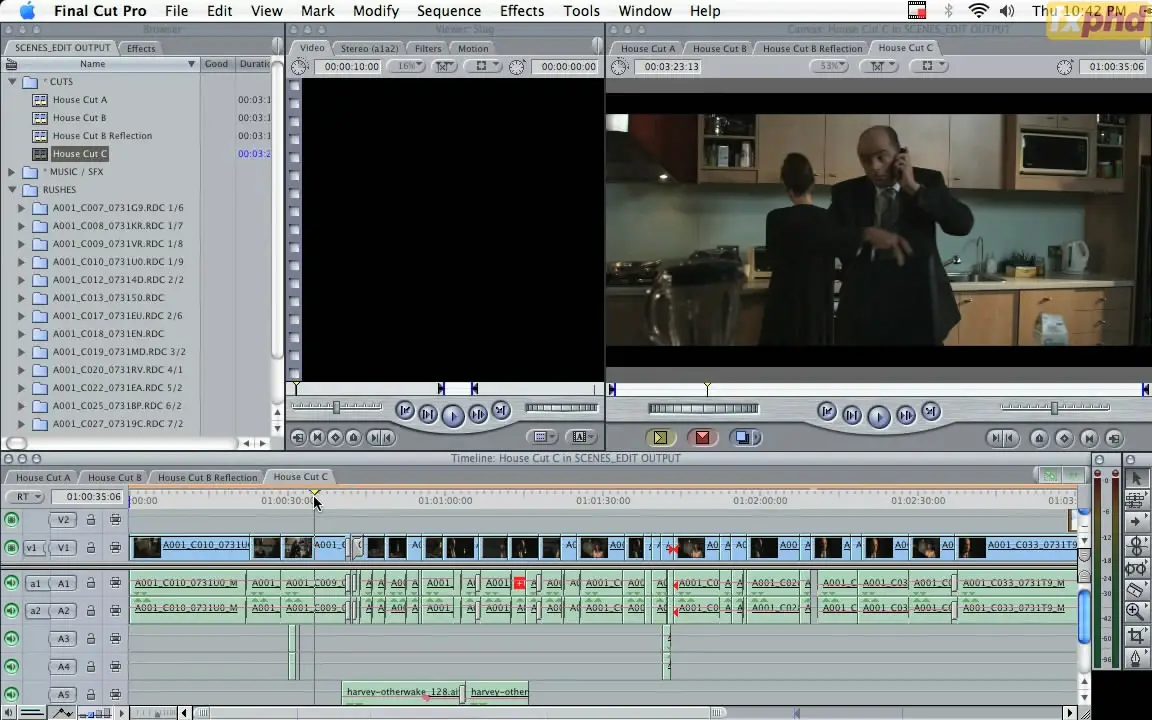1152x720 pixels.
Task: Toggle linked selection button in Timeline
Action: (1049, 475)
